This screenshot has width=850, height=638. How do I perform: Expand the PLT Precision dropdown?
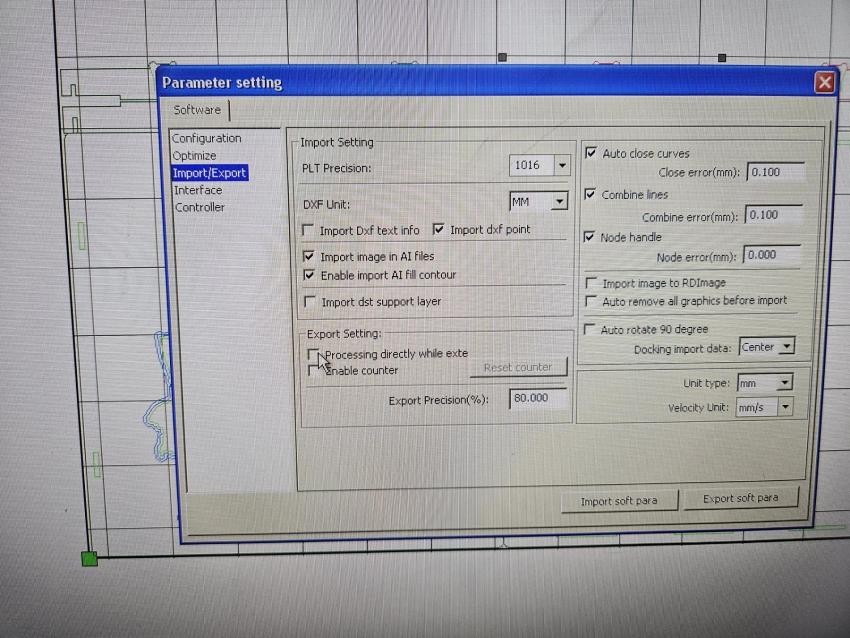(561, 166)
